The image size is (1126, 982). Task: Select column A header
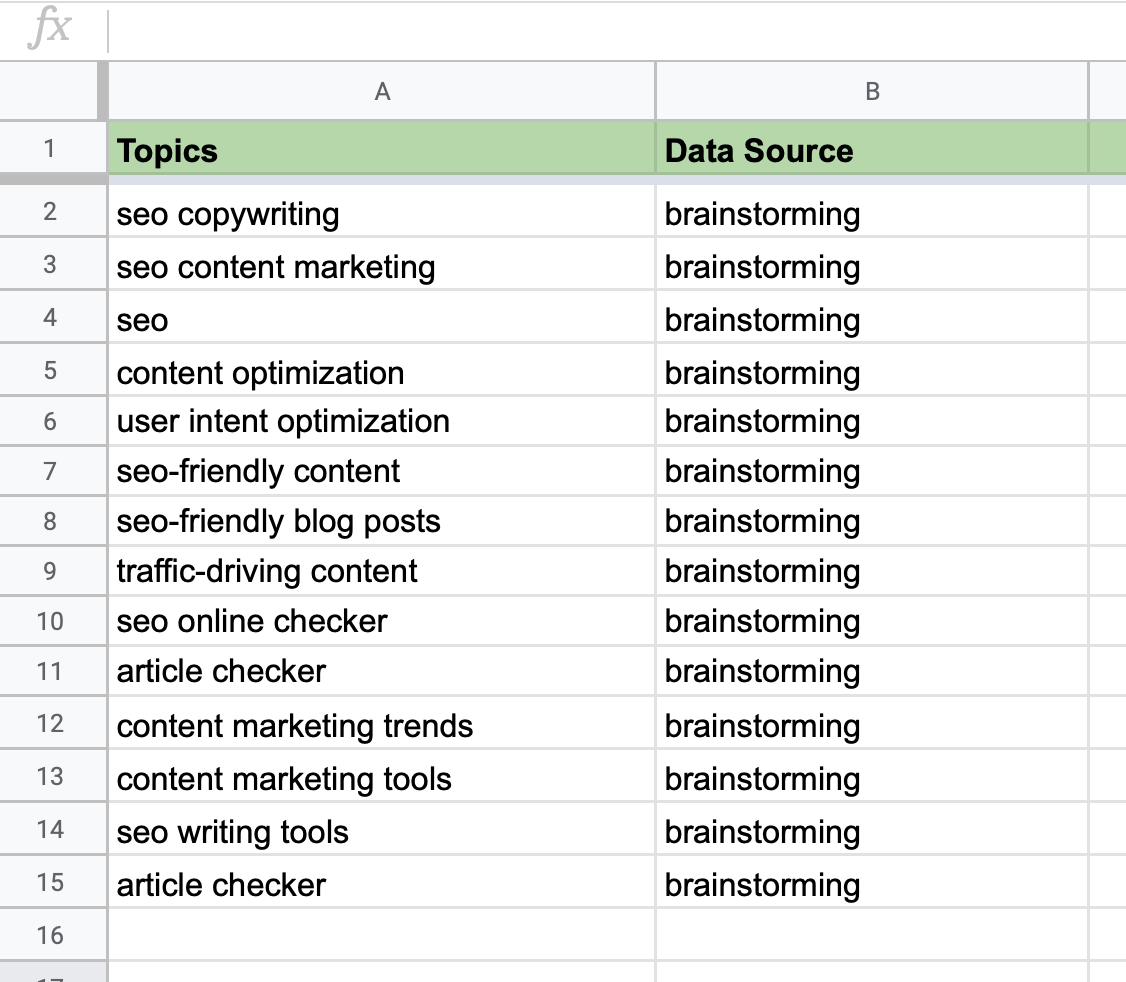click(382, 91)
